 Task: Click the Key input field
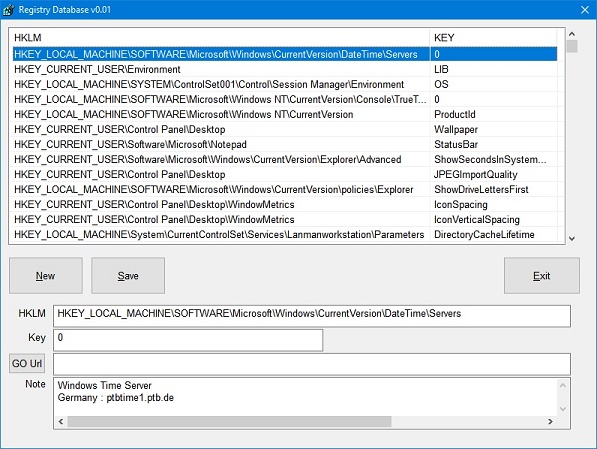click(188, 340)
